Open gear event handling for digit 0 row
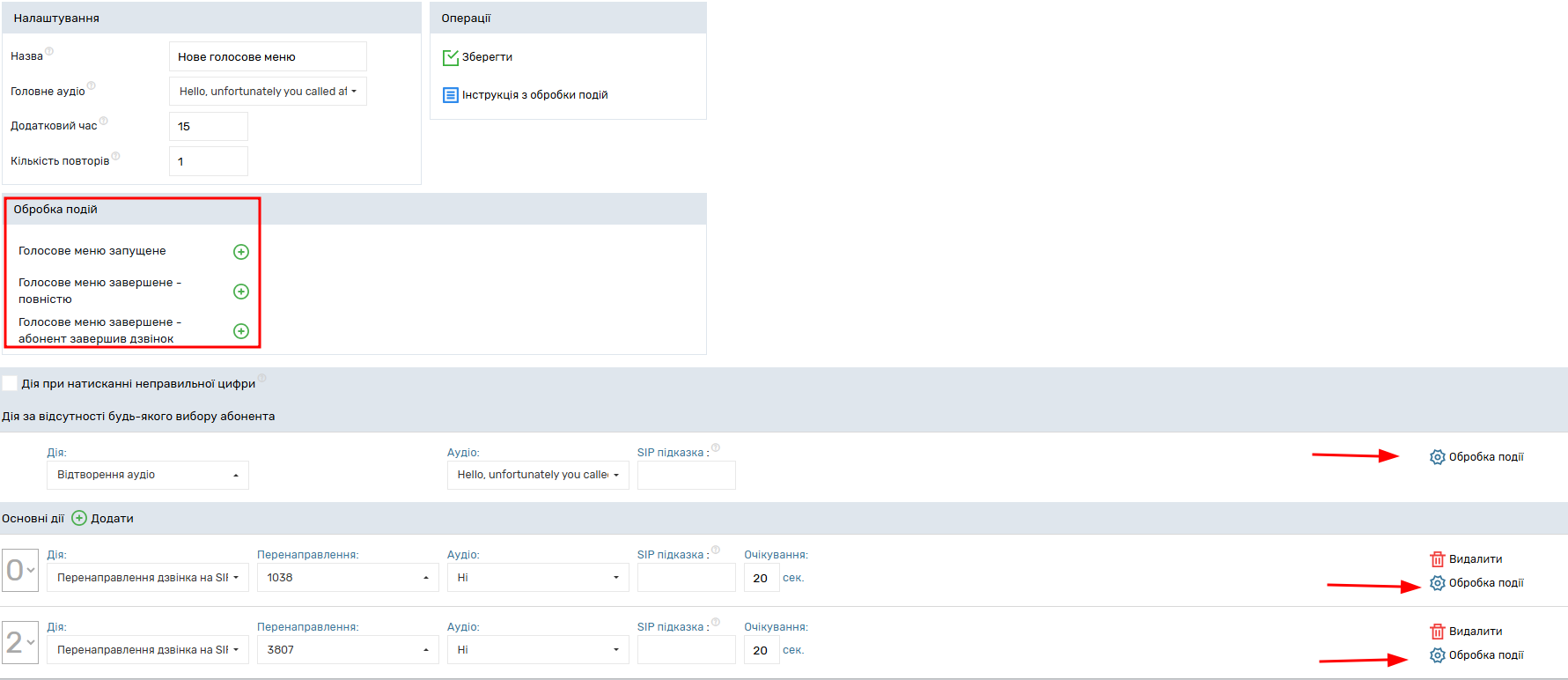 point(1437,583)
